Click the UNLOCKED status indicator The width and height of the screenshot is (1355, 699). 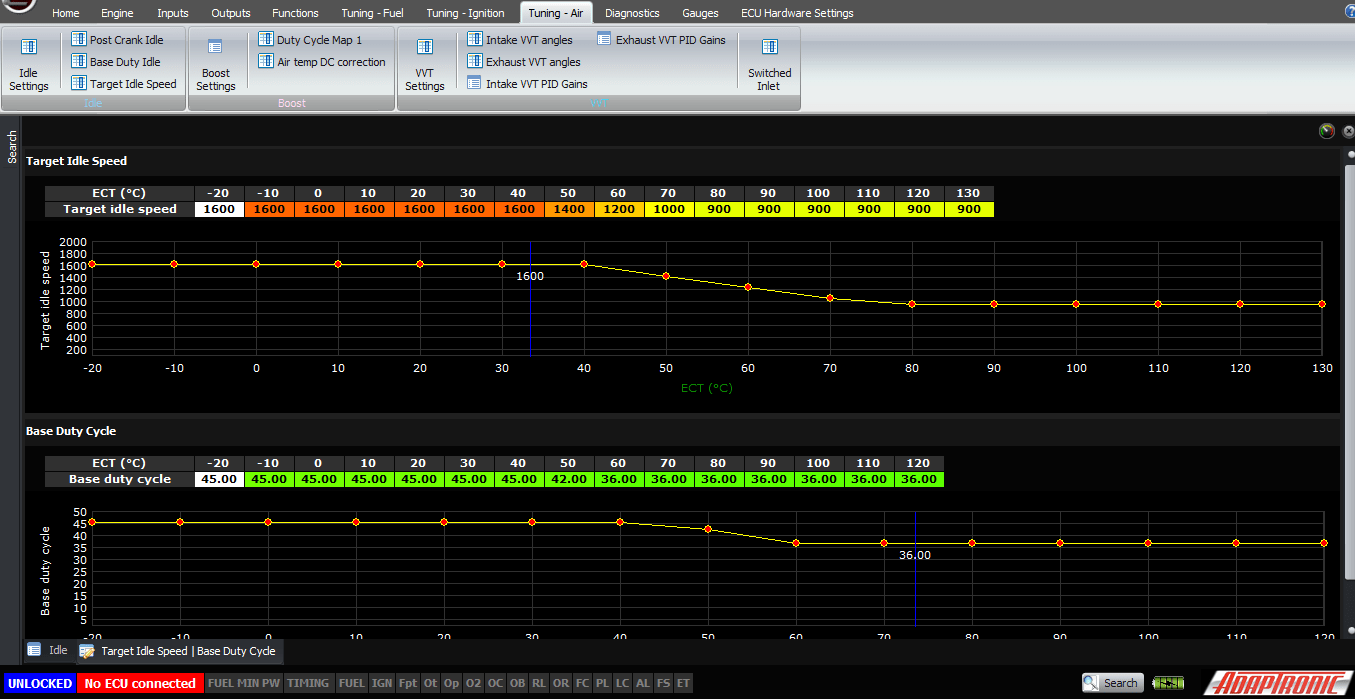[x=40, y=683]
